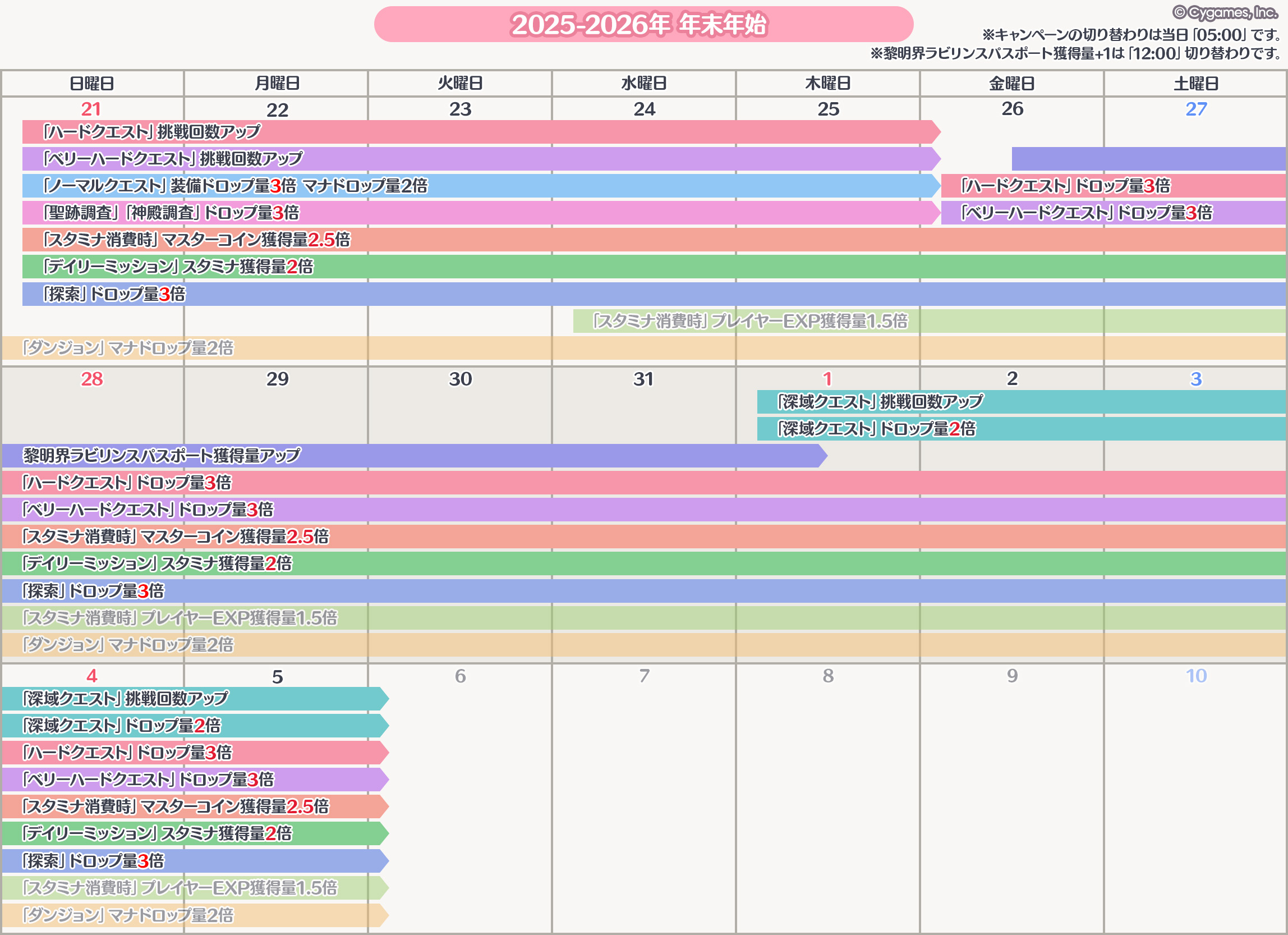Image resolution: width=1288 pixels, height=935 pixels.
Task: Click the 聖跡調査 神殿調査 ドロップ量3倍 pink bar
Action: [172, 213]
